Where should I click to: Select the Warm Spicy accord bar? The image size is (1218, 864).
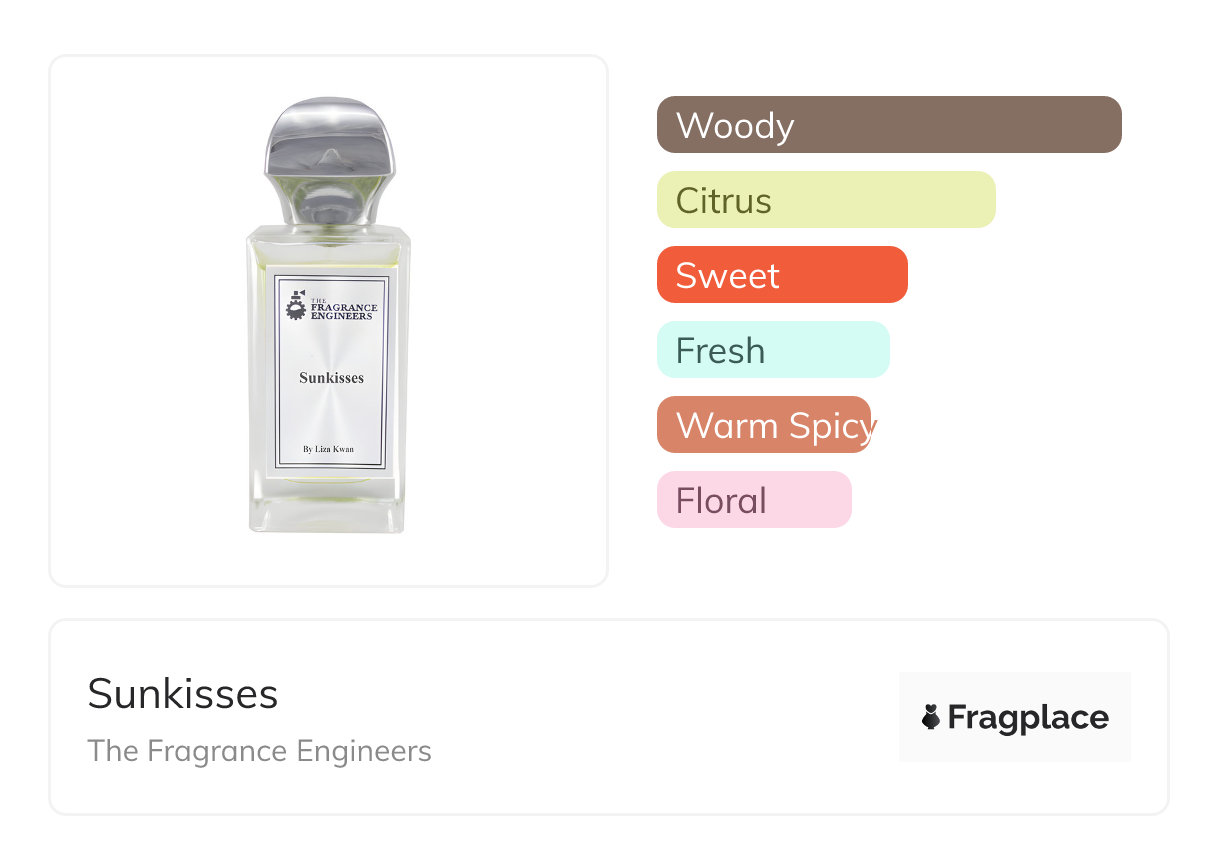coord(764,425)
